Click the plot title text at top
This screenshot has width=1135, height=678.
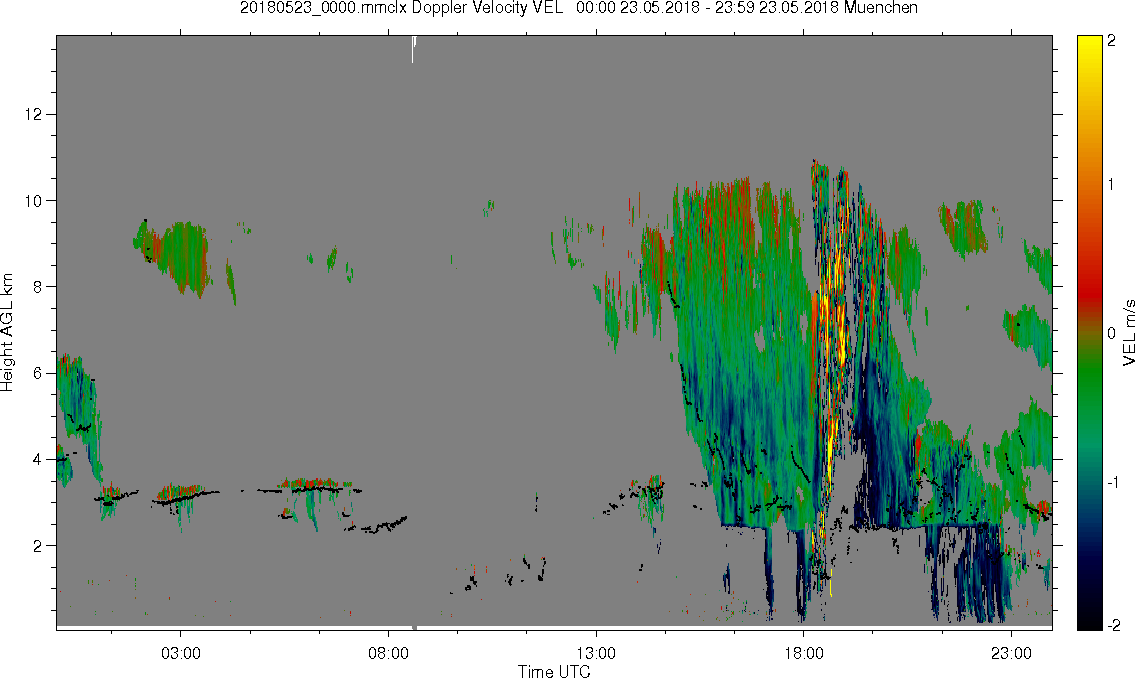(x=578, y=8)
